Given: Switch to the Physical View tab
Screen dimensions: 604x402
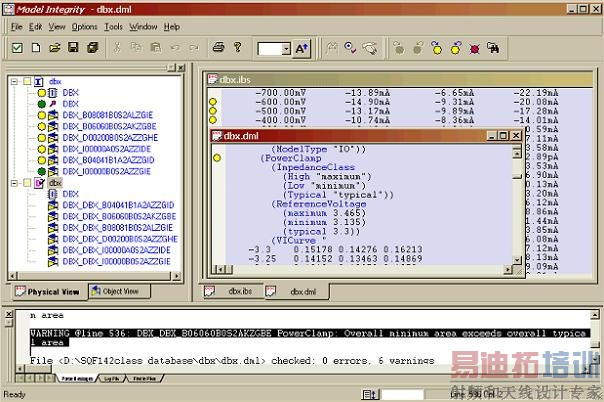Looking at the screenshot, I should pos(48,291).
